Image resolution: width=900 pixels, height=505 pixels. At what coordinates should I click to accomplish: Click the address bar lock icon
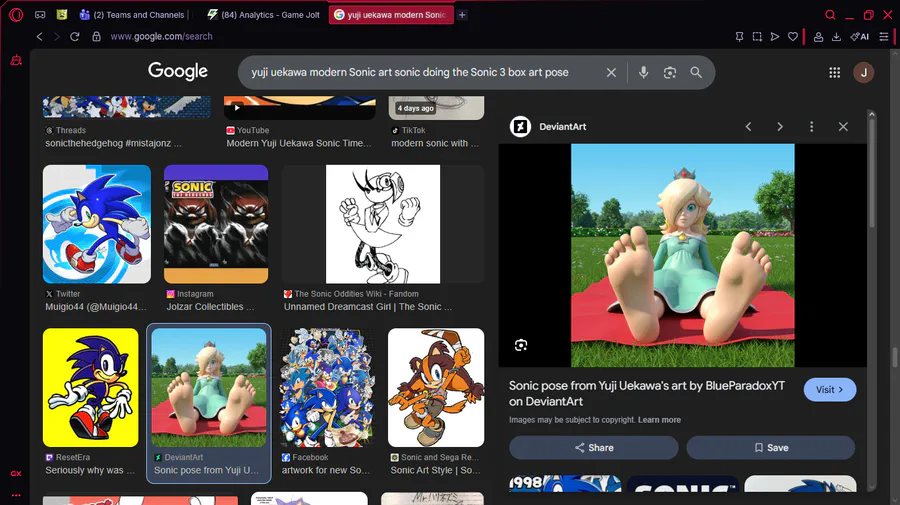(x=96, y=37)
